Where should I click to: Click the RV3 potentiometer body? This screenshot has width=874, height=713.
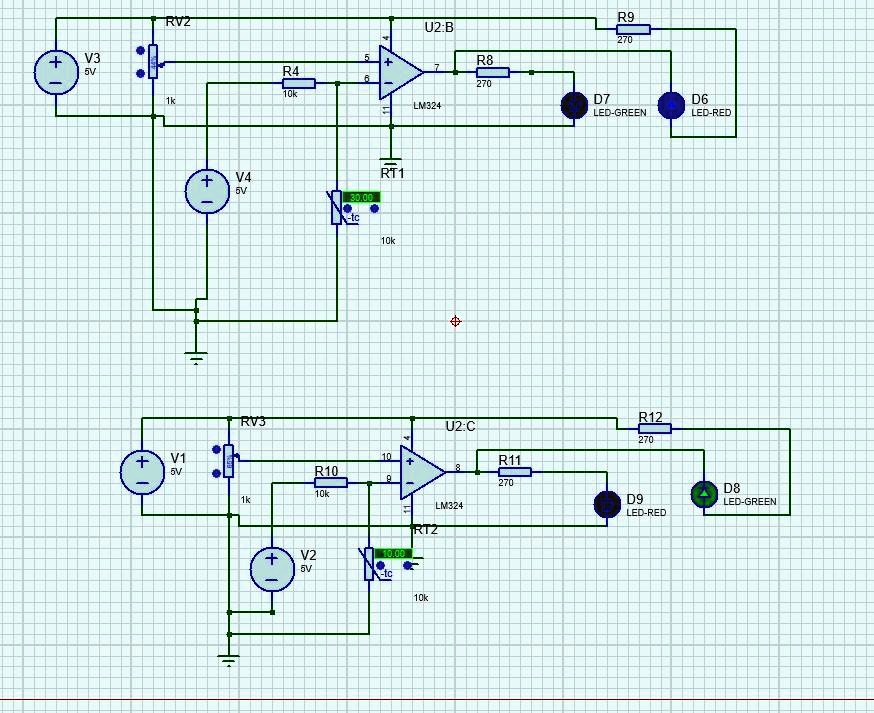[229, 460]
